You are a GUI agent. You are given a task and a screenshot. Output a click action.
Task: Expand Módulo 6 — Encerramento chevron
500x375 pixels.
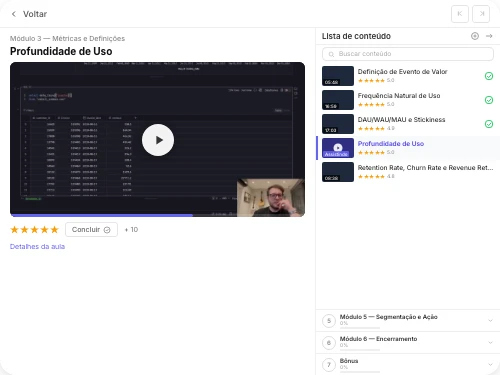pyautogui.click(x=490, y=343)
